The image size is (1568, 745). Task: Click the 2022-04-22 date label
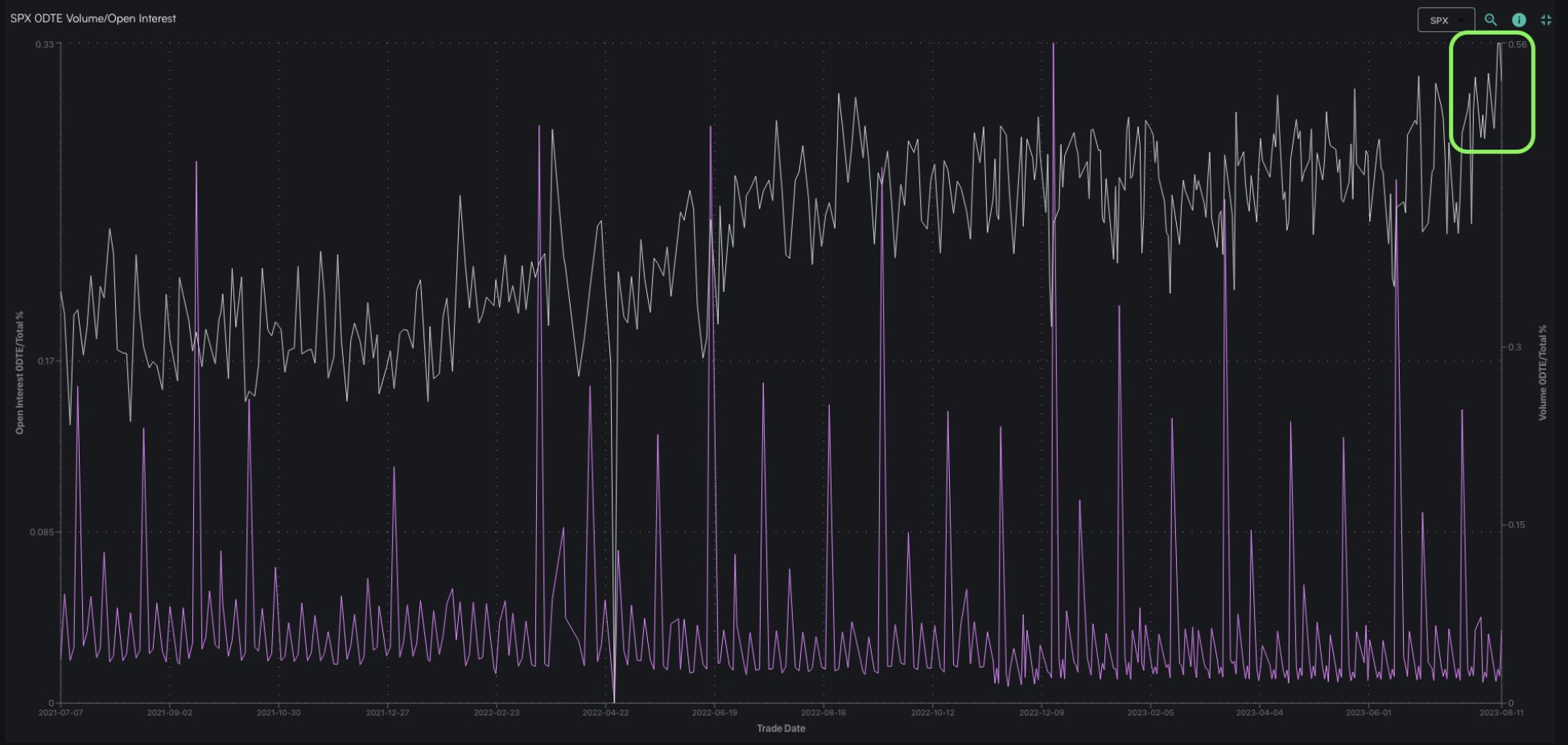[605, 712]
